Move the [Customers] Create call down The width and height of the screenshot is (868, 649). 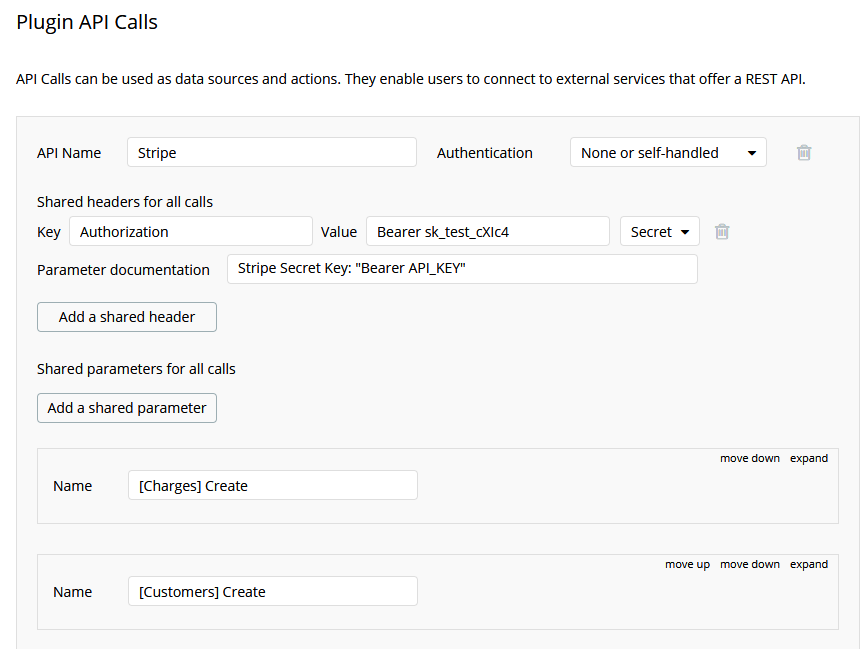(x=749, y=565)
